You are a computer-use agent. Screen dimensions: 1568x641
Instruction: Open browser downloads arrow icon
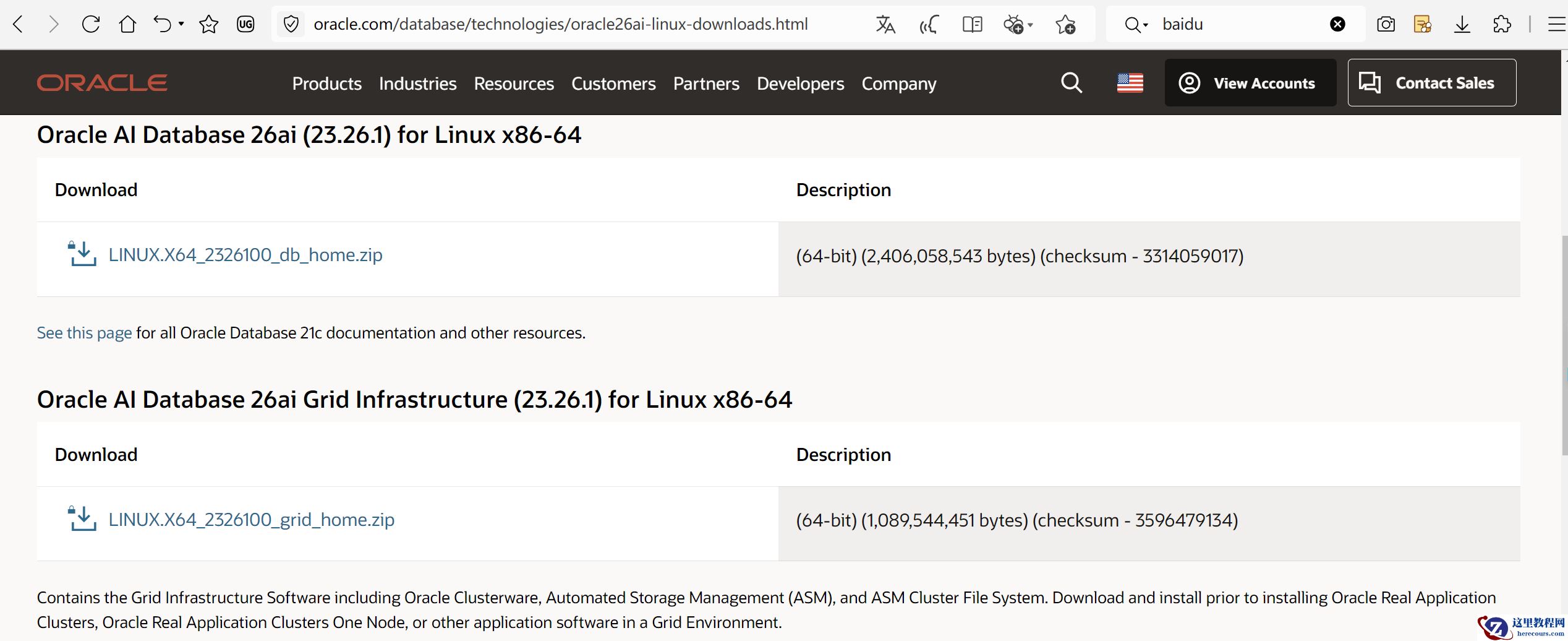[1462, 24]
